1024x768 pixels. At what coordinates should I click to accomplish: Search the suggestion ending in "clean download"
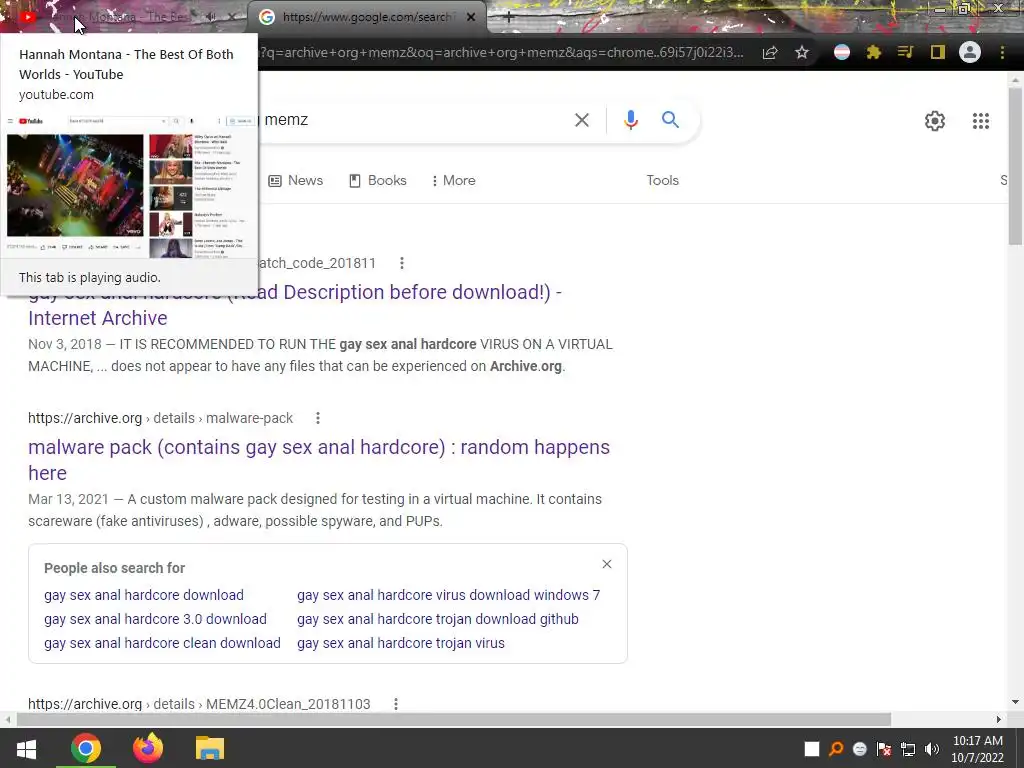pos(162,643)
